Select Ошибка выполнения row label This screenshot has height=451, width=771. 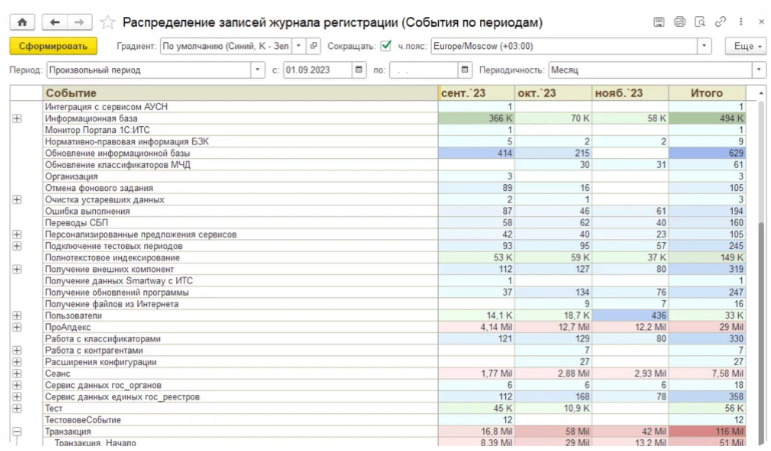88,211
